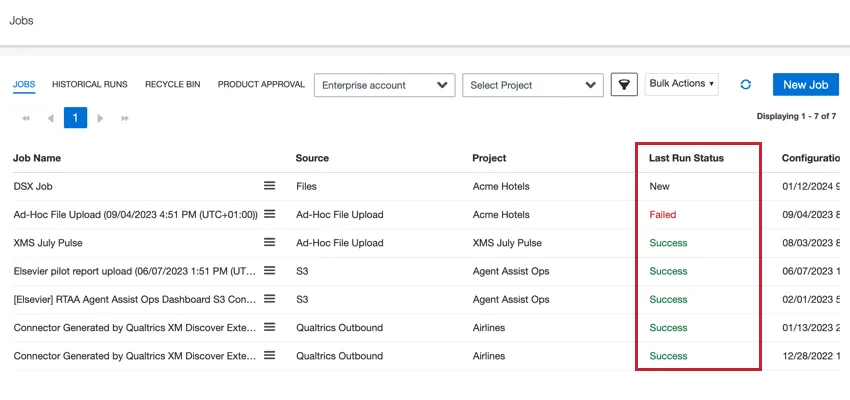The image size is (850, 400).
Task: Open hamburger menu for DSX Job
Action: click(x=269, y=186)
